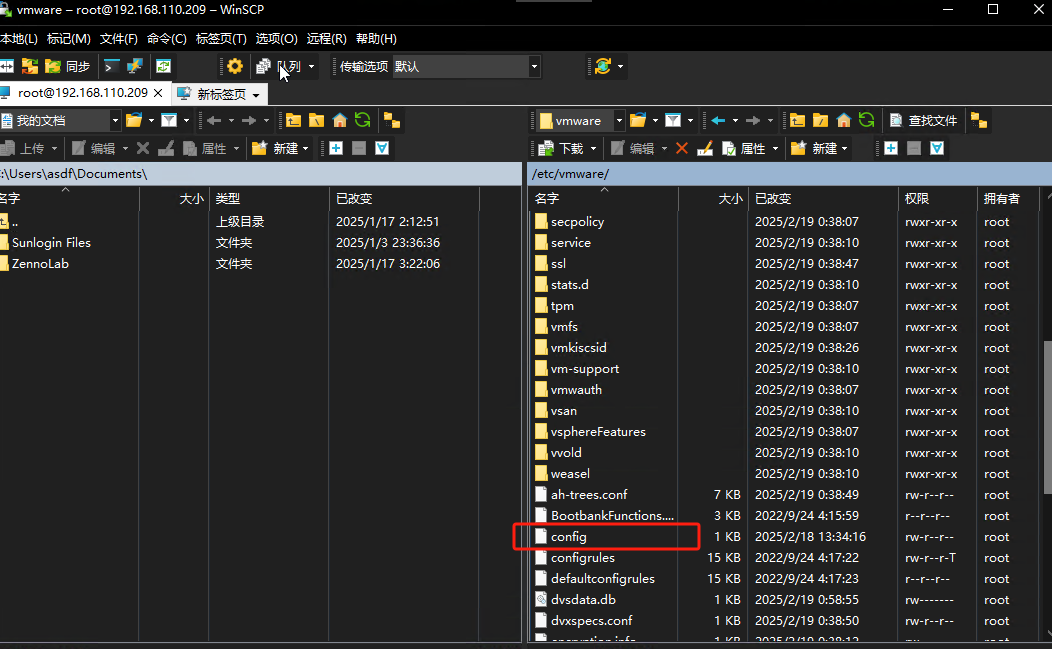Screen dimensions: 1052x649
Task: Open the 命令(C) menu
Action: [166, 39]
